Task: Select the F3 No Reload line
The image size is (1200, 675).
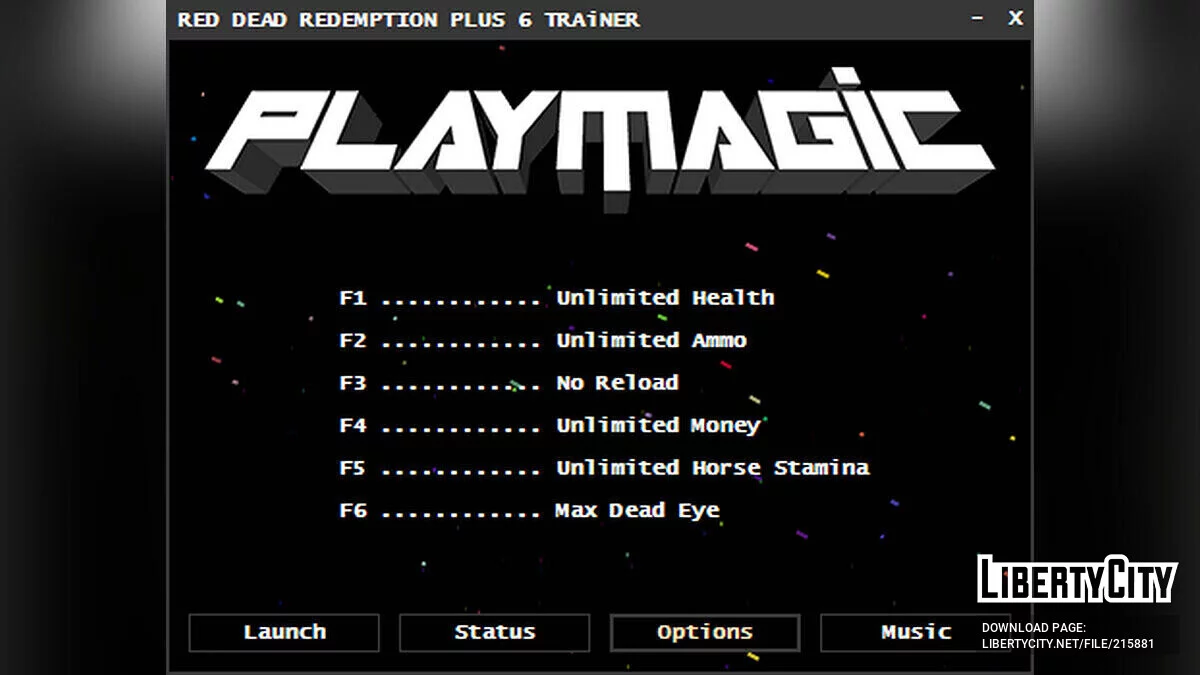Action: click(509, 383)
